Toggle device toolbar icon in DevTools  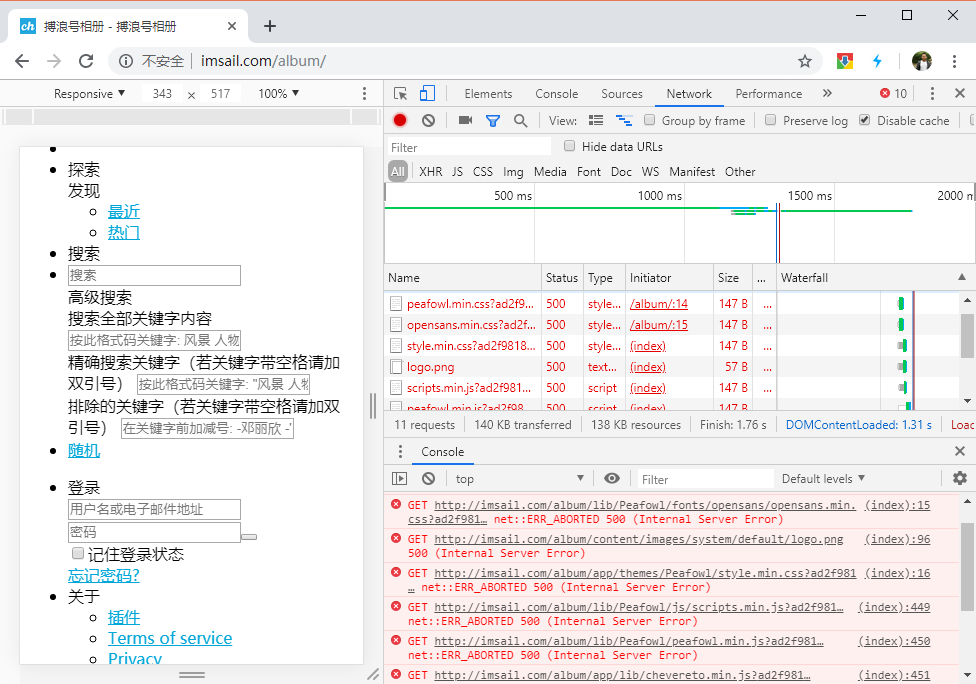pyautogui.click(x=427, y=93)
